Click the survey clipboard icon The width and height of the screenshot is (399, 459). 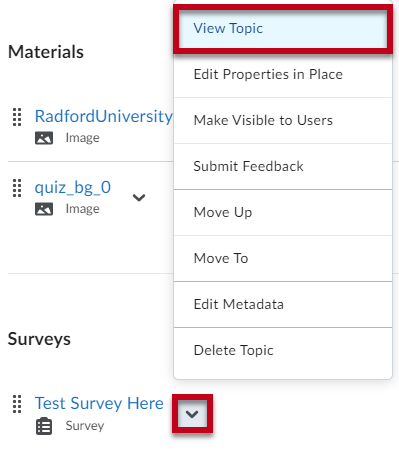(44, 426)
